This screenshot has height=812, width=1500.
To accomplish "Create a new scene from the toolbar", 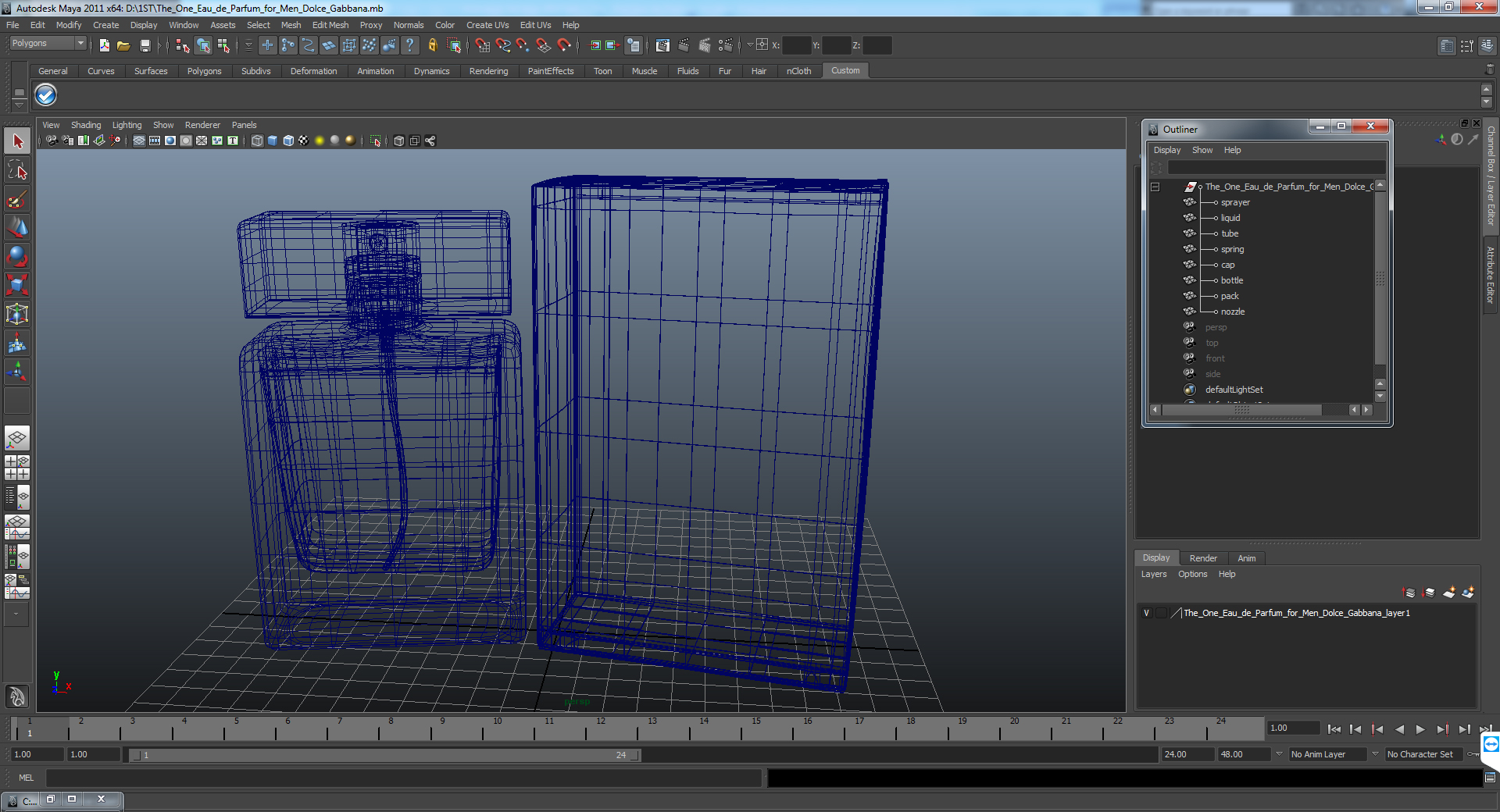I will click(105, 45).
